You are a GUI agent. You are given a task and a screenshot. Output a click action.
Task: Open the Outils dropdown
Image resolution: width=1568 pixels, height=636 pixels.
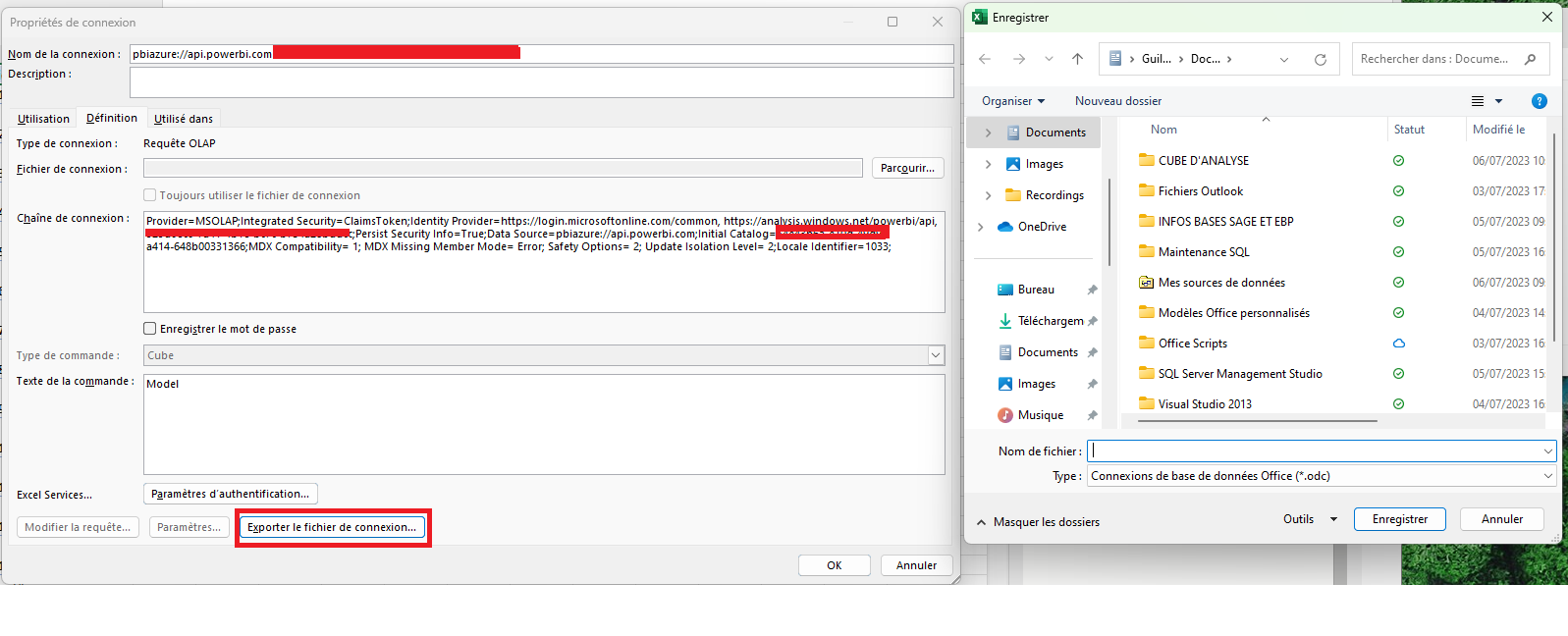[1310, 519]
